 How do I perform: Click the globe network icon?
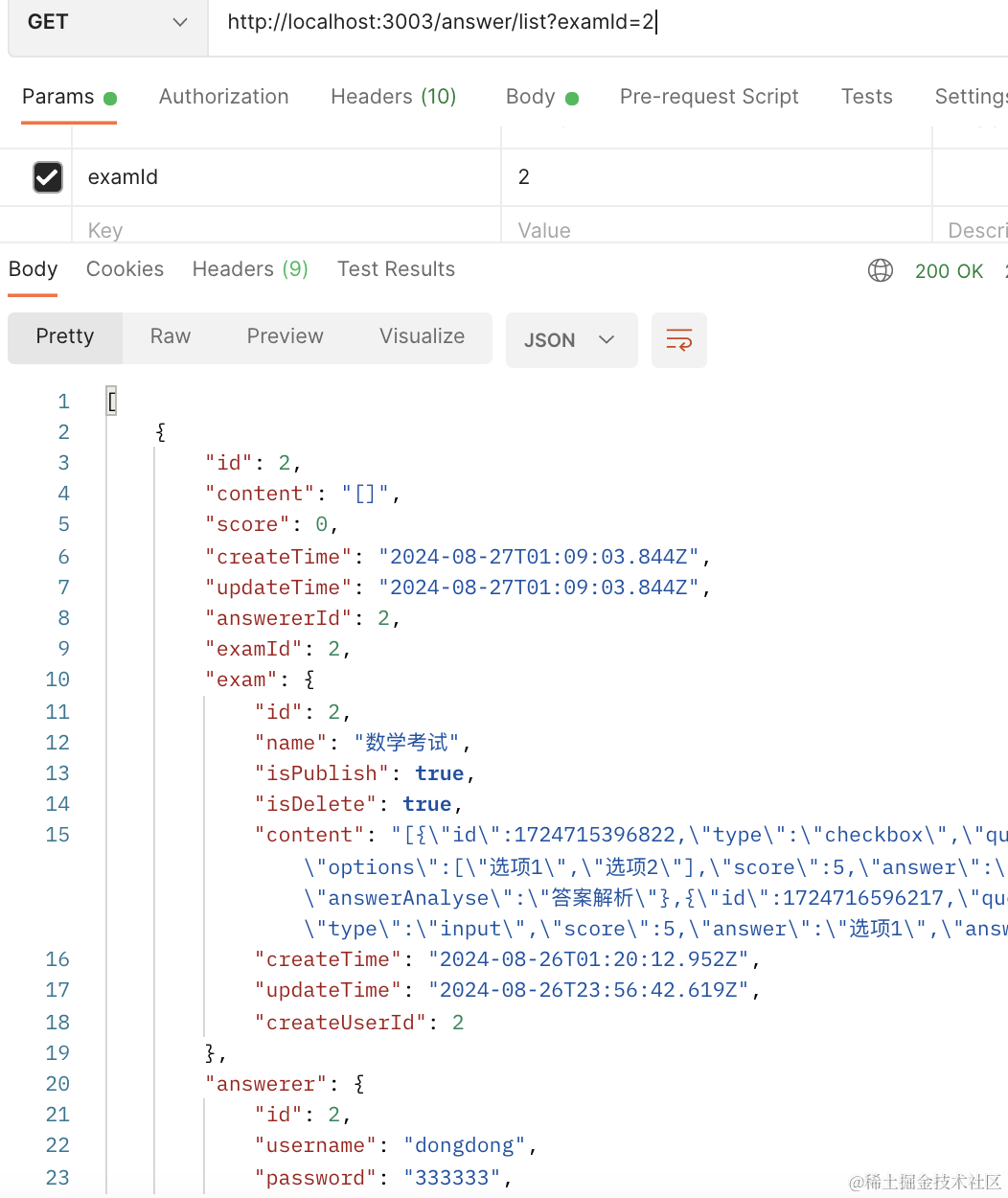[x=880, y=270]
